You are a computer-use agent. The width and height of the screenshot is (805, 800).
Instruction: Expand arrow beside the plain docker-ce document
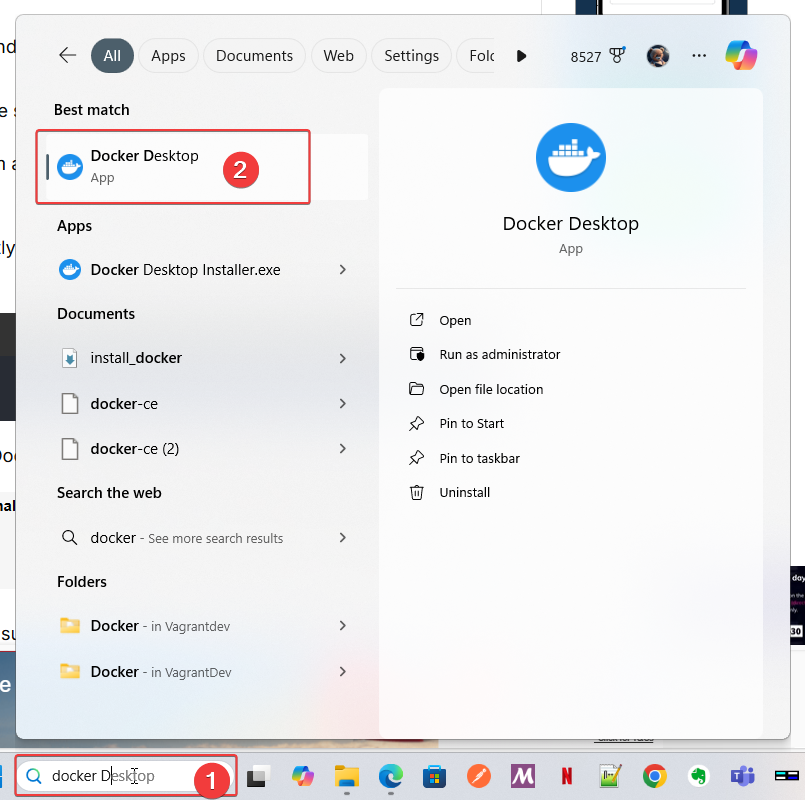click(342, 404)
